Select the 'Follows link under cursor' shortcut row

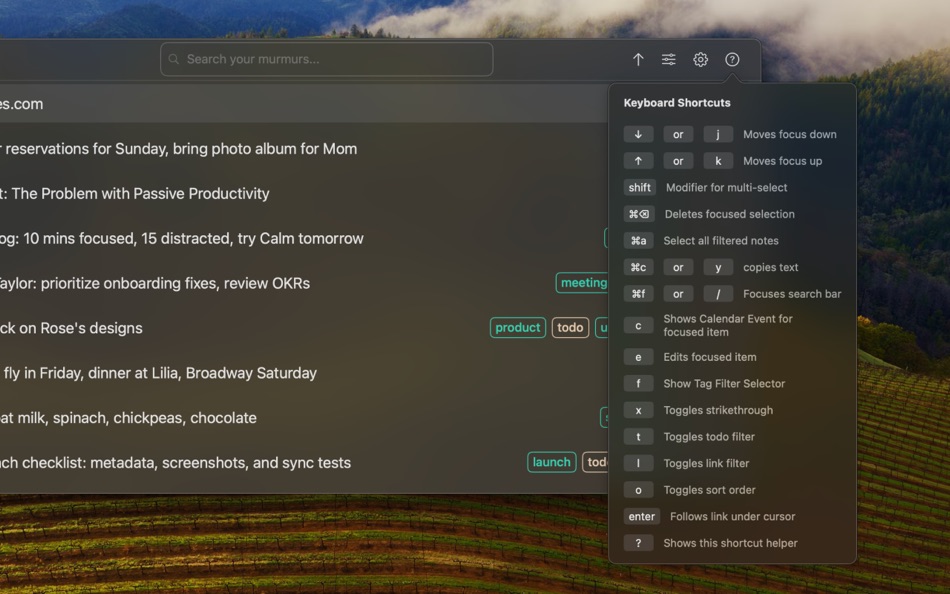click(x=731, y=516)
